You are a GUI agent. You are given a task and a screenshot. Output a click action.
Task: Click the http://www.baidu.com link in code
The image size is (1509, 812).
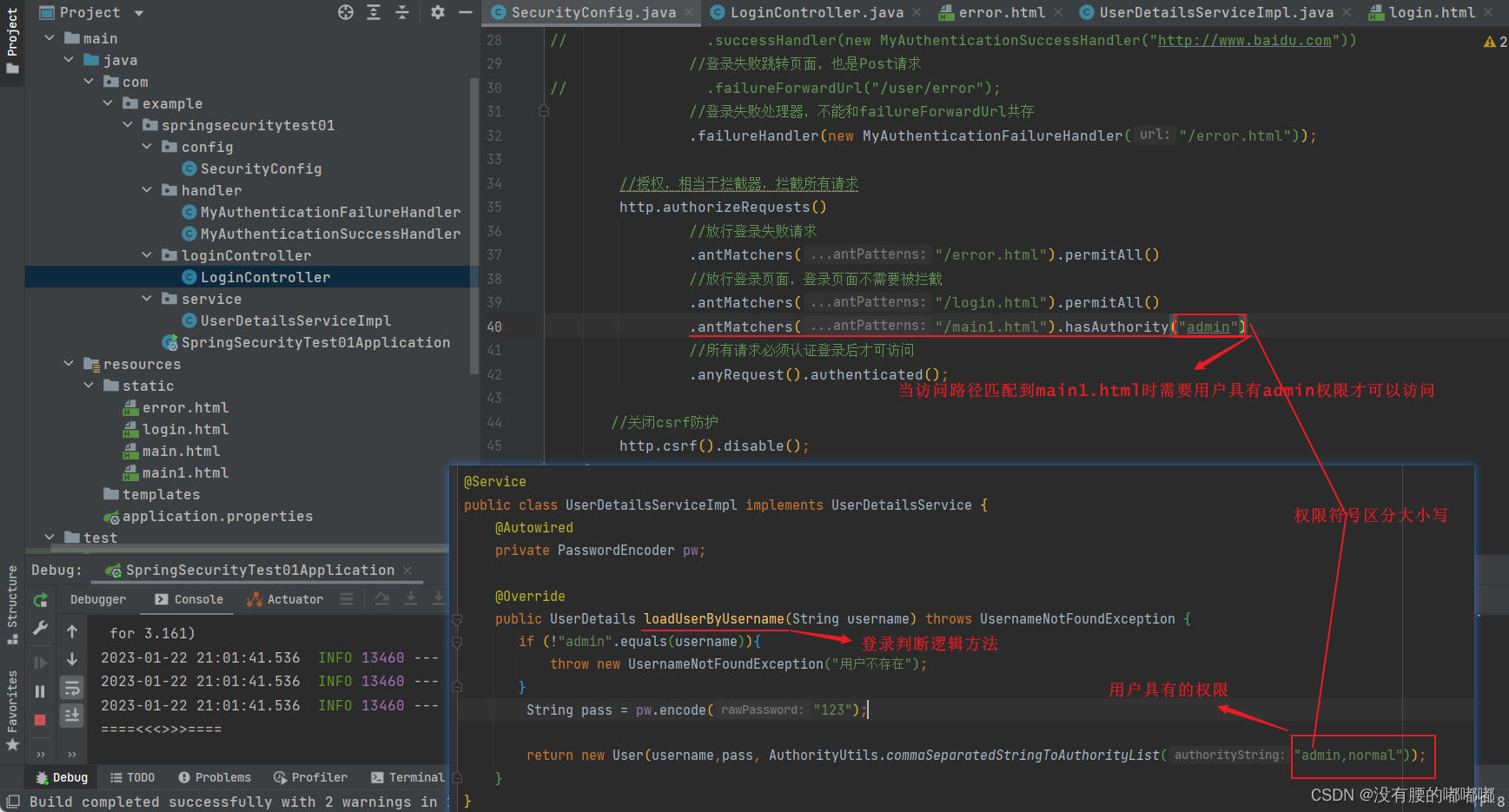(1244, 40)
